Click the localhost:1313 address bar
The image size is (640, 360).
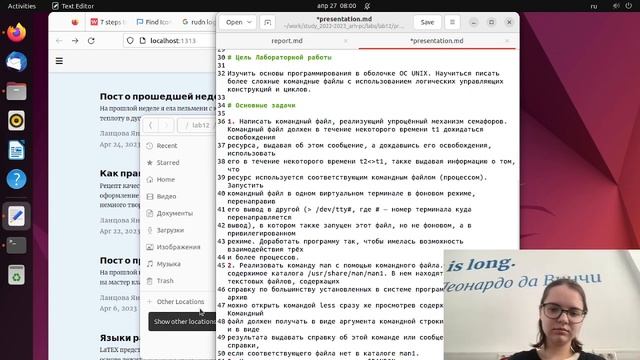coord(173,41)
